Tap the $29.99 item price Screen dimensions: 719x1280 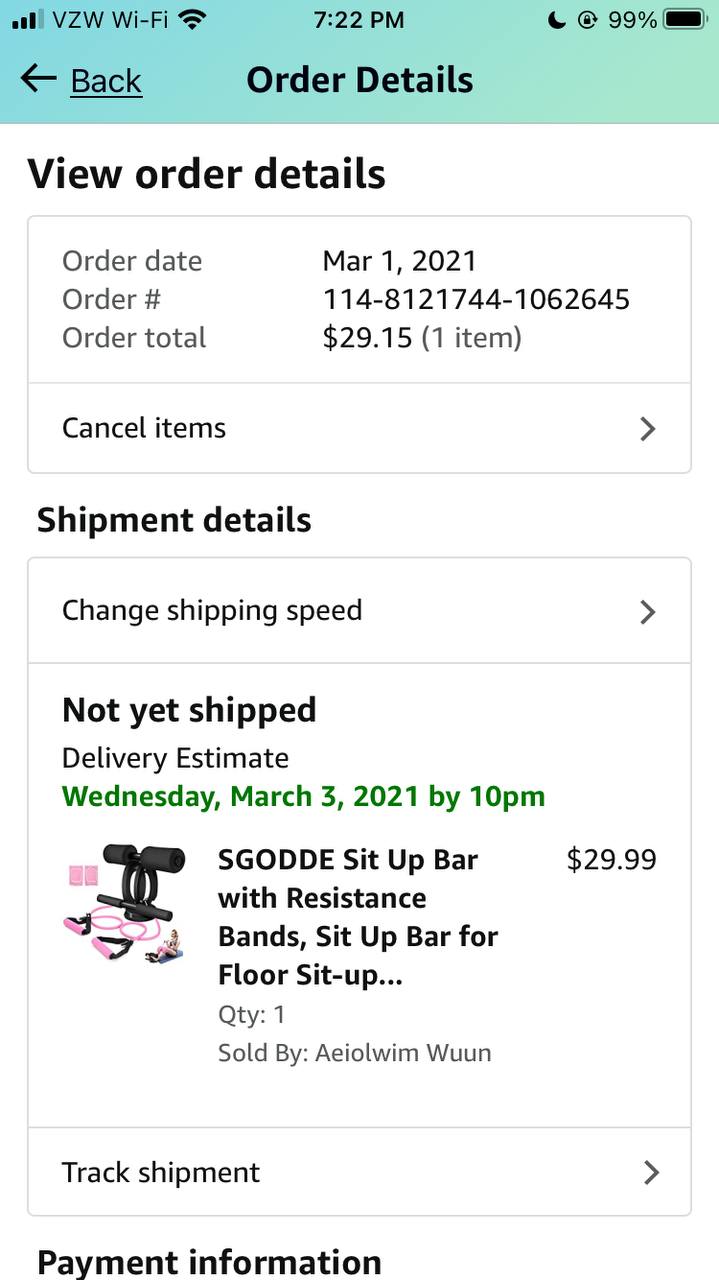pyautogui.click(x=611, y=859)
